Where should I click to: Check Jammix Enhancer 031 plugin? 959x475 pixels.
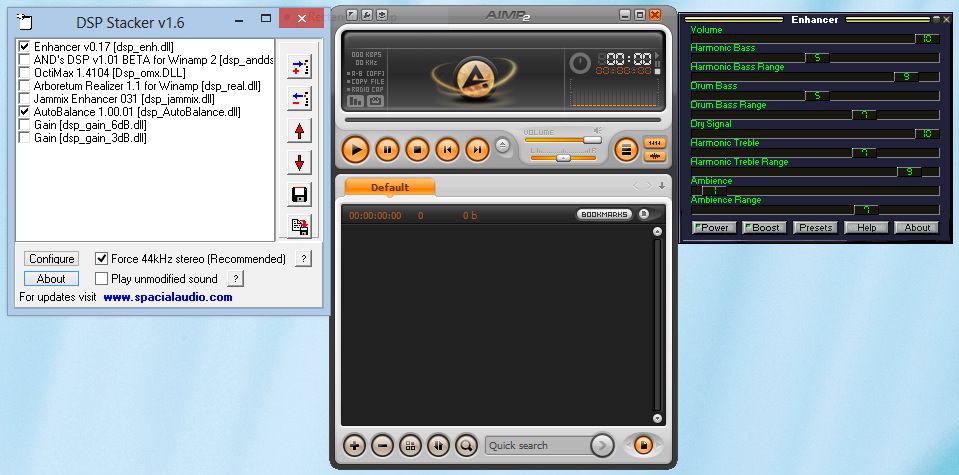(x=24, y=98)
